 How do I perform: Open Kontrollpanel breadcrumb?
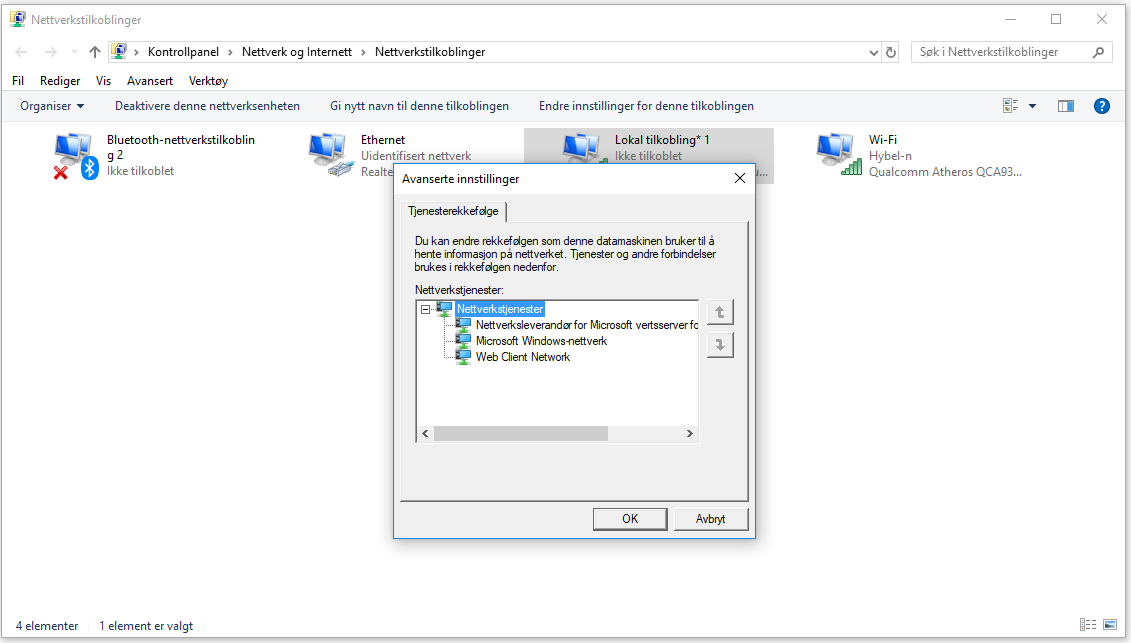(183, 52)
